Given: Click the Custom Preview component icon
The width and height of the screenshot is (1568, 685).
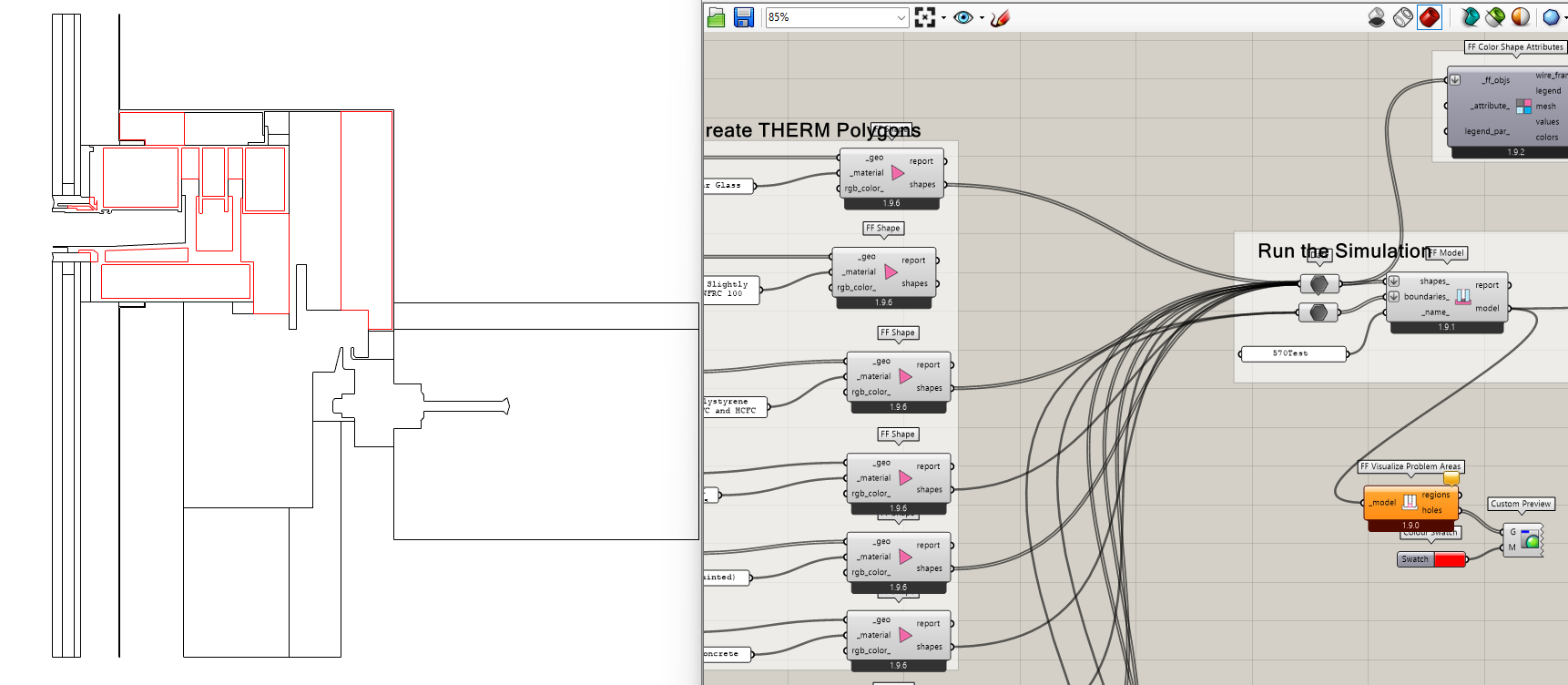Looking at the screenshot, I should [x=1531, y=540].
